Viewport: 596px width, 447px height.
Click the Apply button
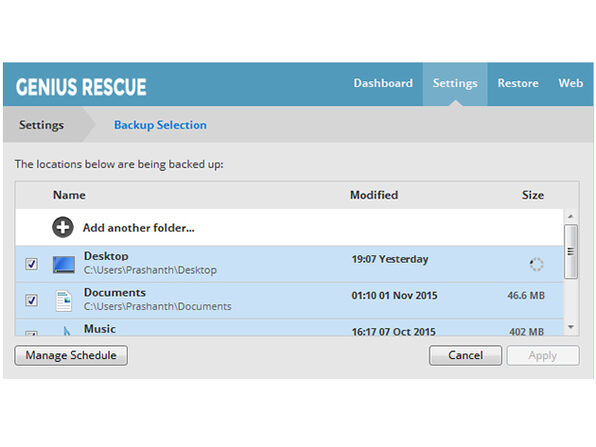click(543, 355)
